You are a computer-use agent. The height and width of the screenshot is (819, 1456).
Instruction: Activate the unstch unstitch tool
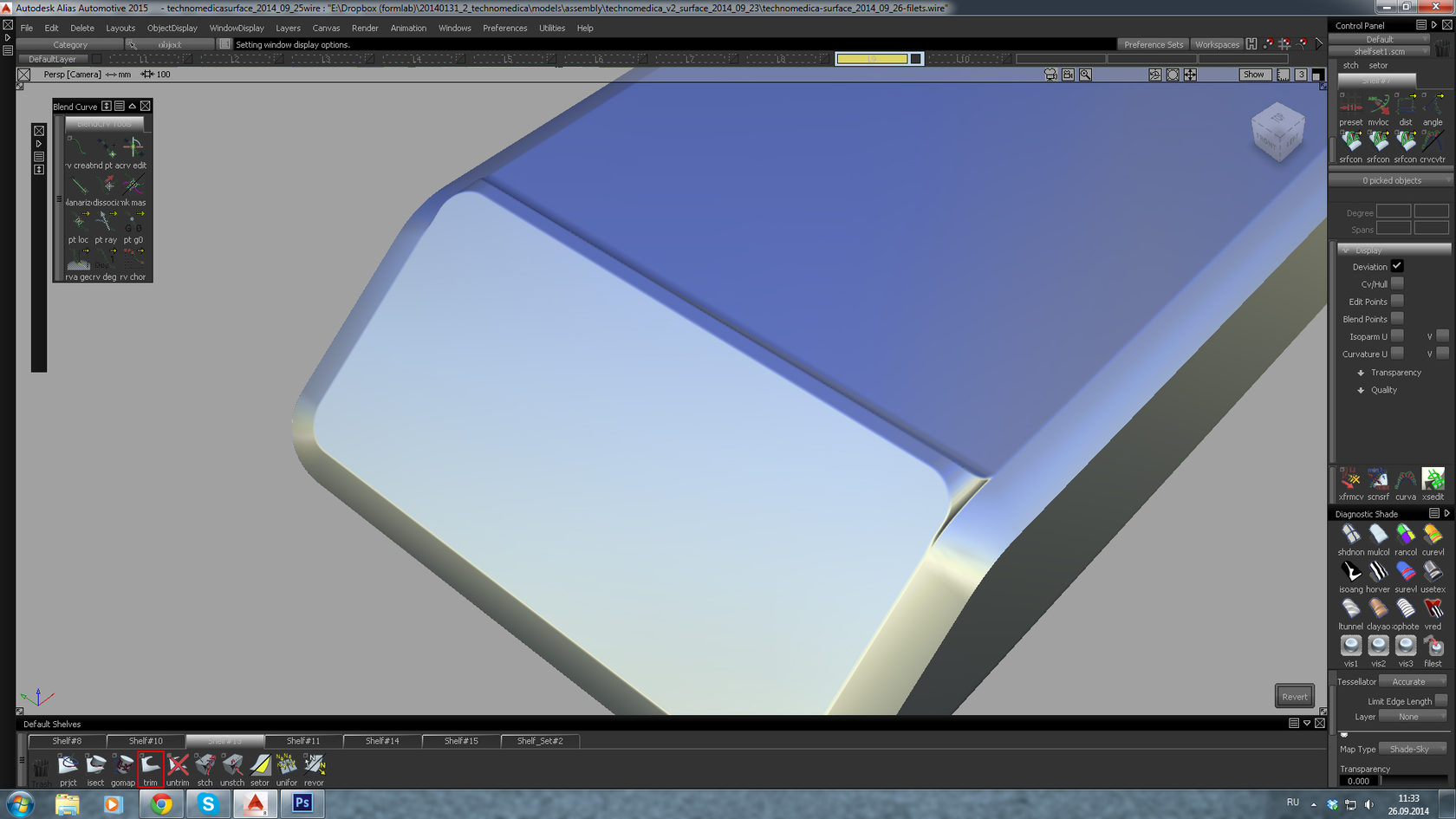click(232, 766)
